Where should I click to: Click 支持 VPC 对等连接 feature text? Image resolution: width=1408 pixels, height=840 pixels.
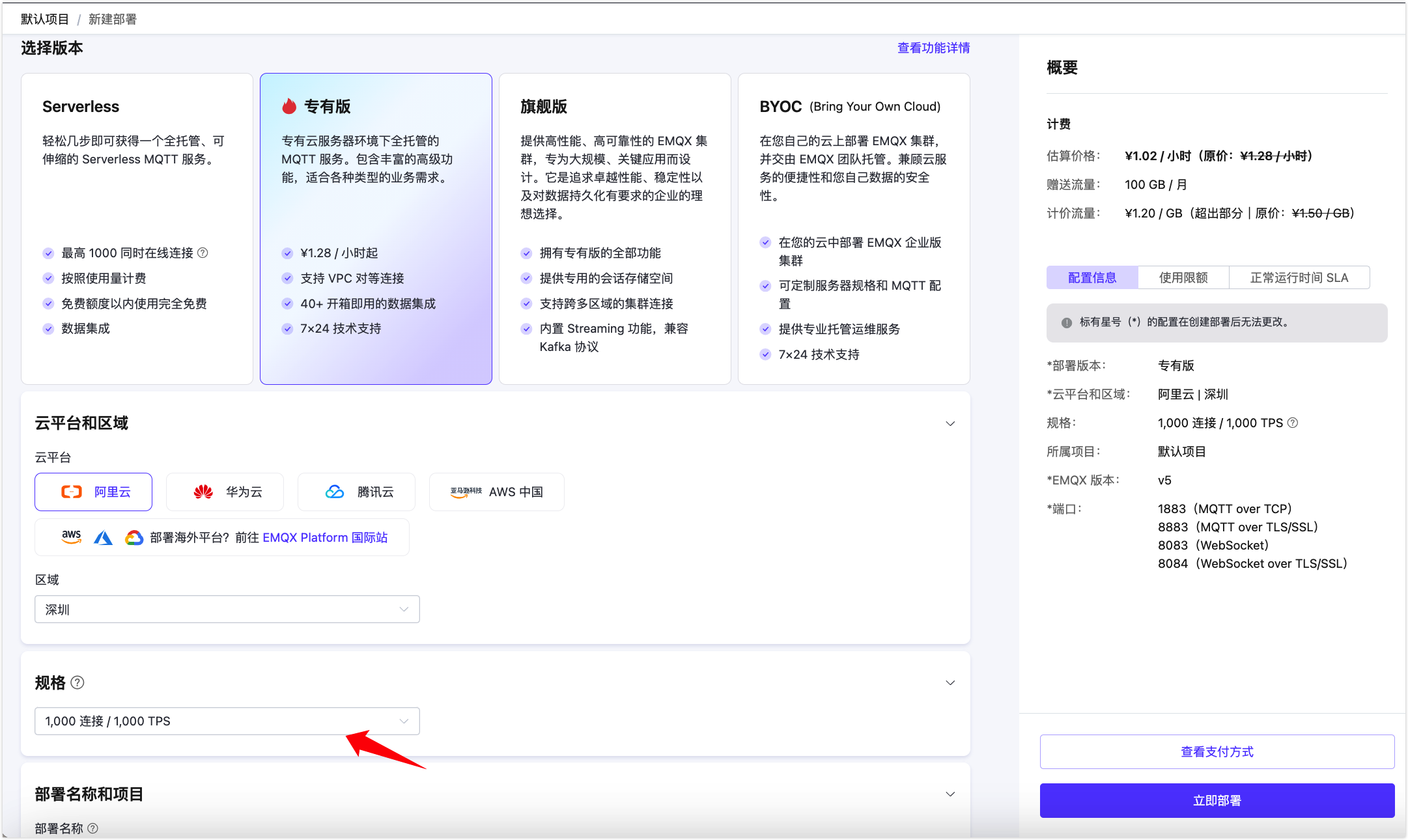352,278
